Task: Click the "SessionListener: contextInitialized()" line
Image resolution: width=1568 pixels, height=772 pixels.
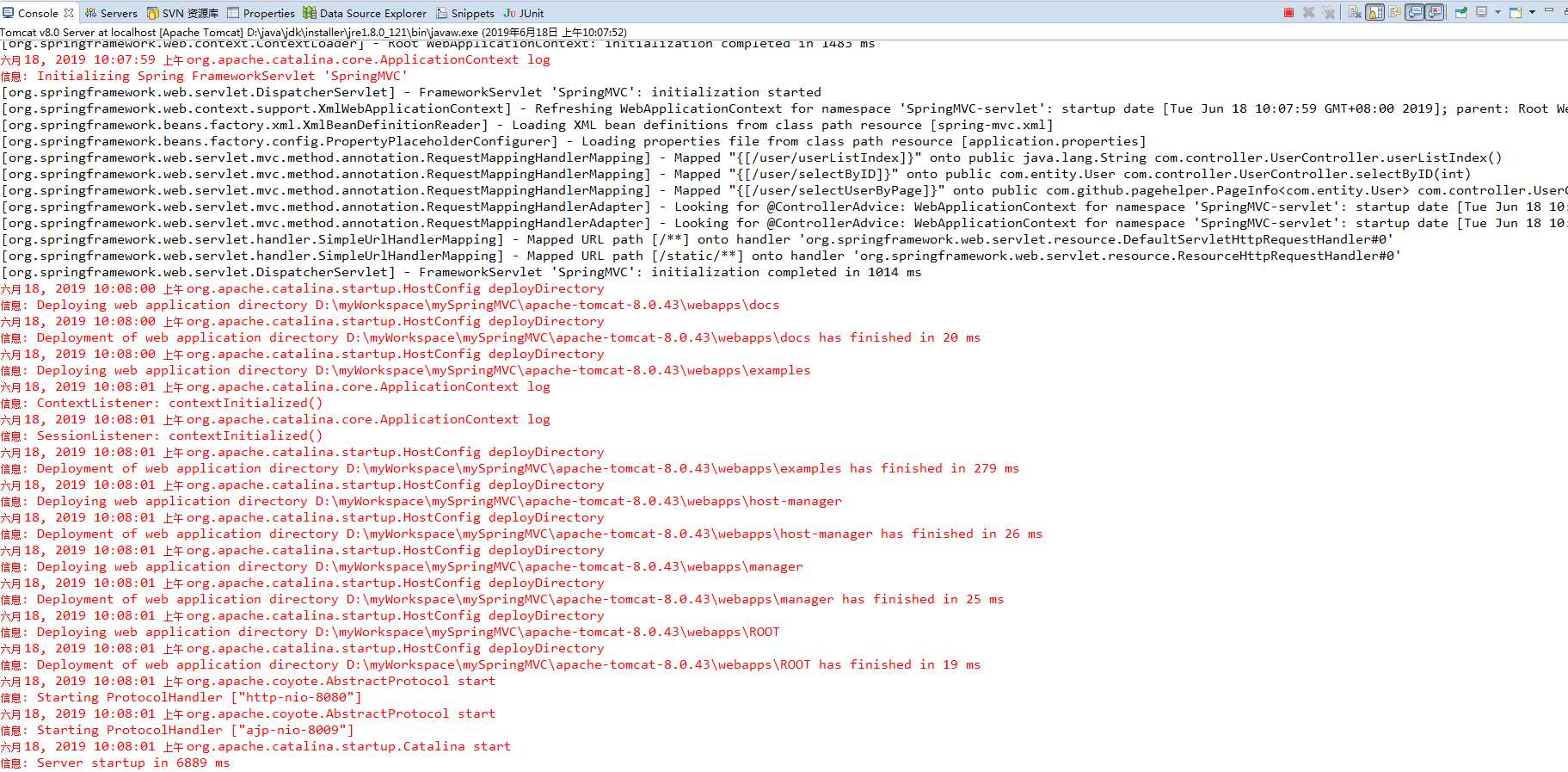Action: (x=162, y=435)
